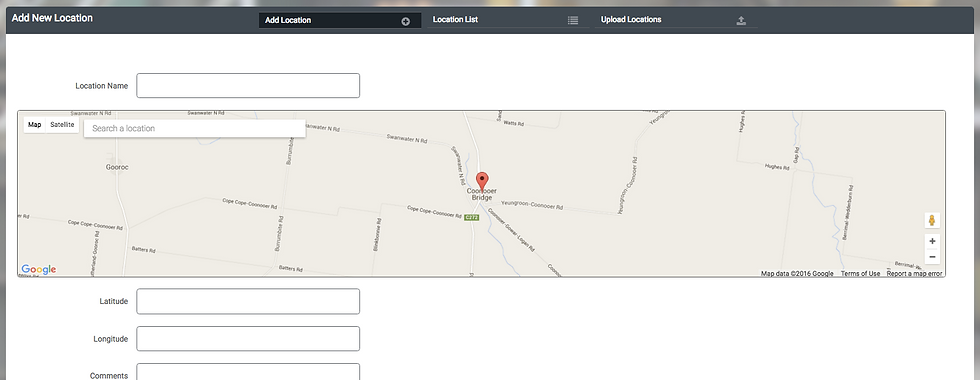Image resolution: width=980 pixels, height=380 pixels.
Task: Zoom out the map with minus button
Action: coord(932,257)
